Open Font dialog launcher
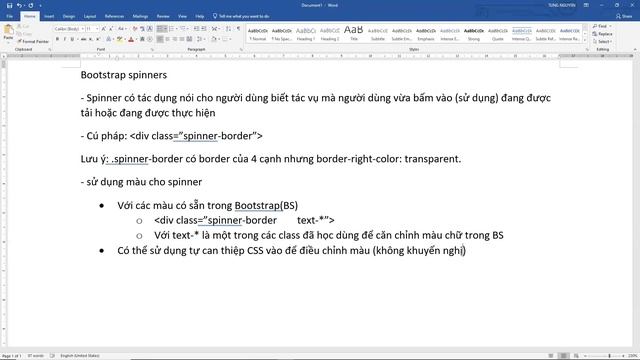 tap(152, 49)
